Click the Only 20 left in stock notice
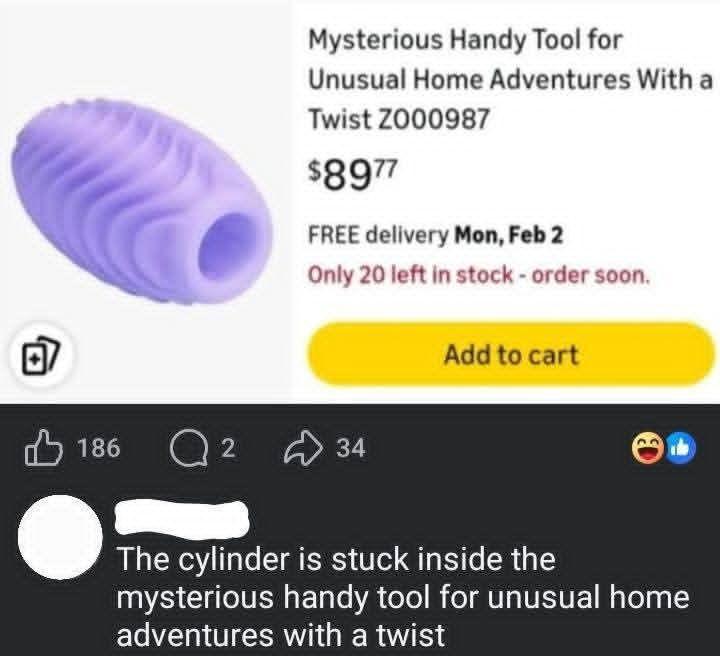 [479, 275]
